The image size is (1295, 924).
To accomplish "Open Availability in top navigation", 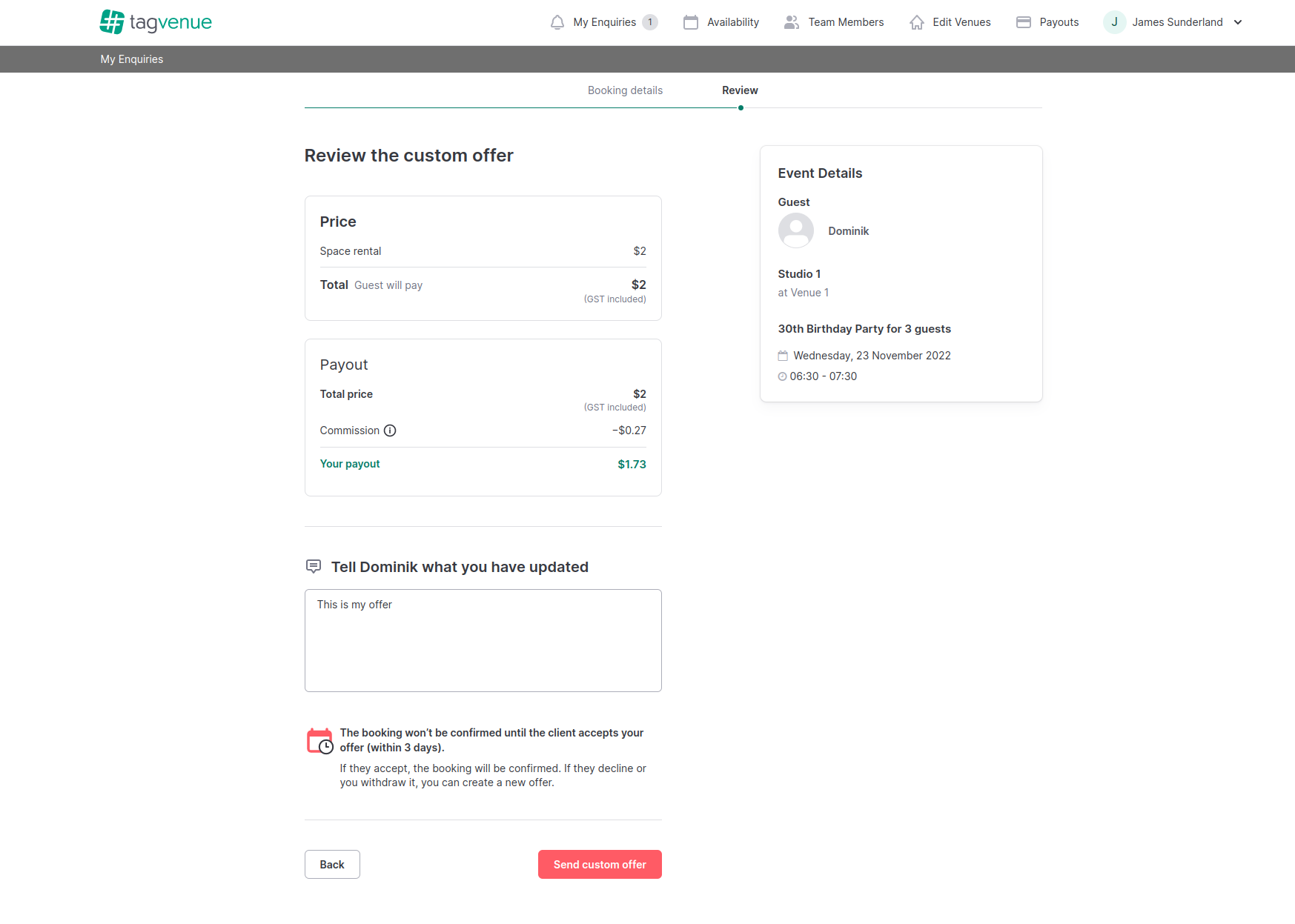I will (733, 22).
